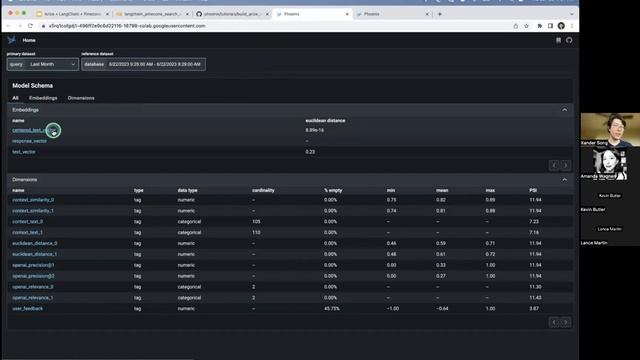Open the context_text_0 dimension

[27, 222]
